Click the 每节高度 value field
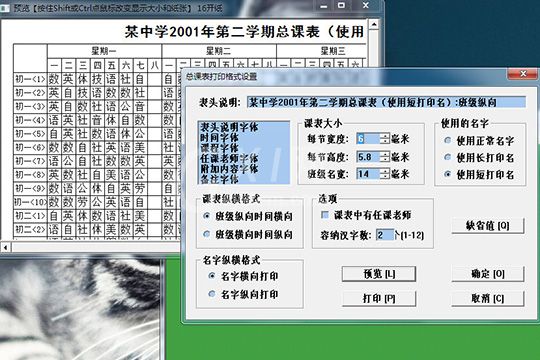 [368, 157]
